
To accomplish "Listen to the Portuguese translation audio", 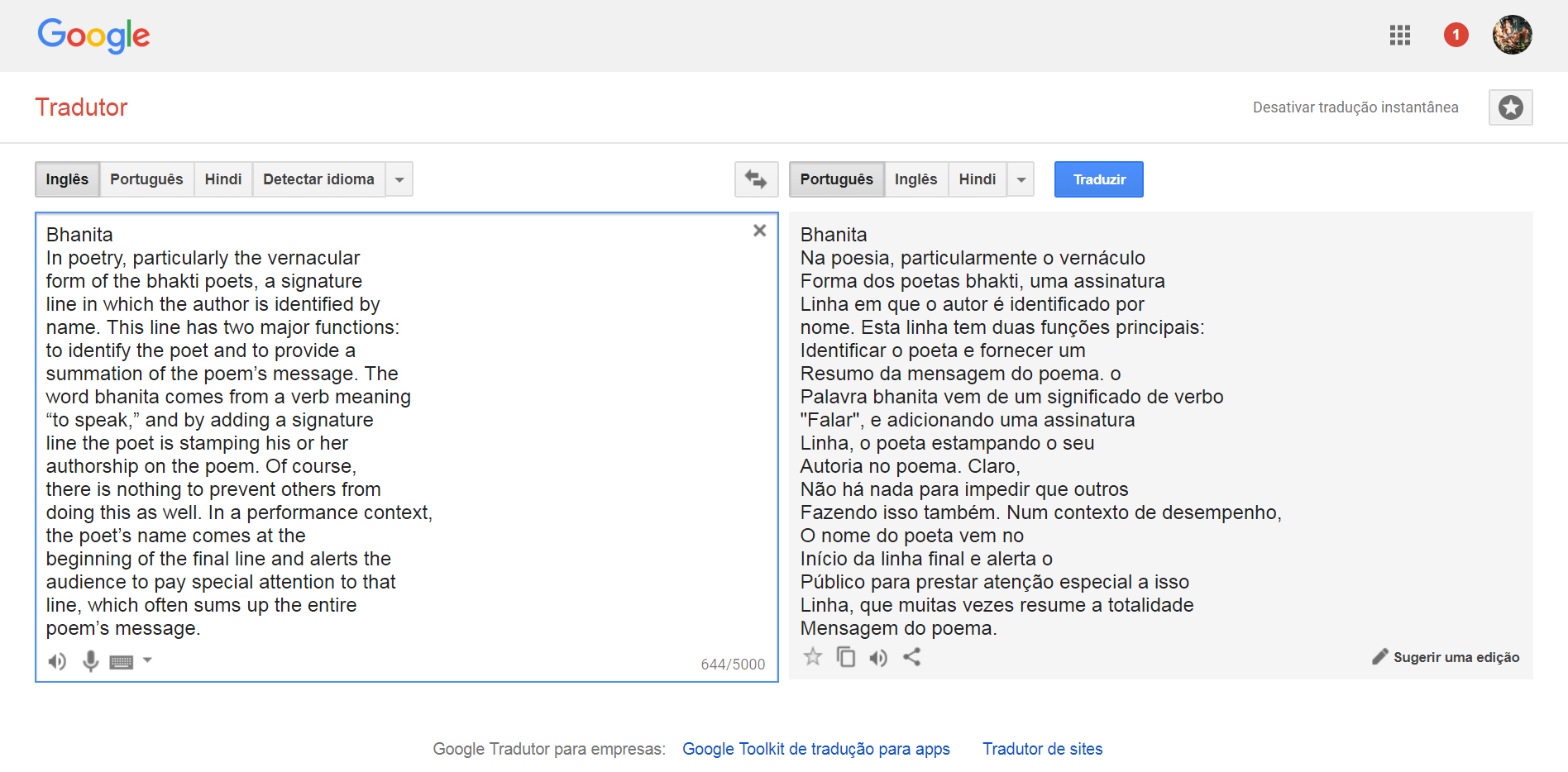I will [878, 657].
